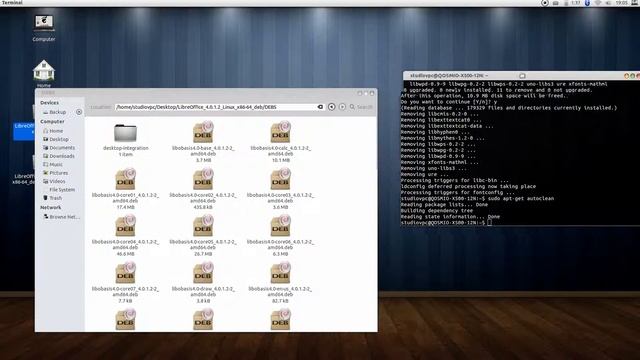Select libobasis4.0-calc deb package icon
Viewport: 640px width, 360px height.
click(280, 132)
